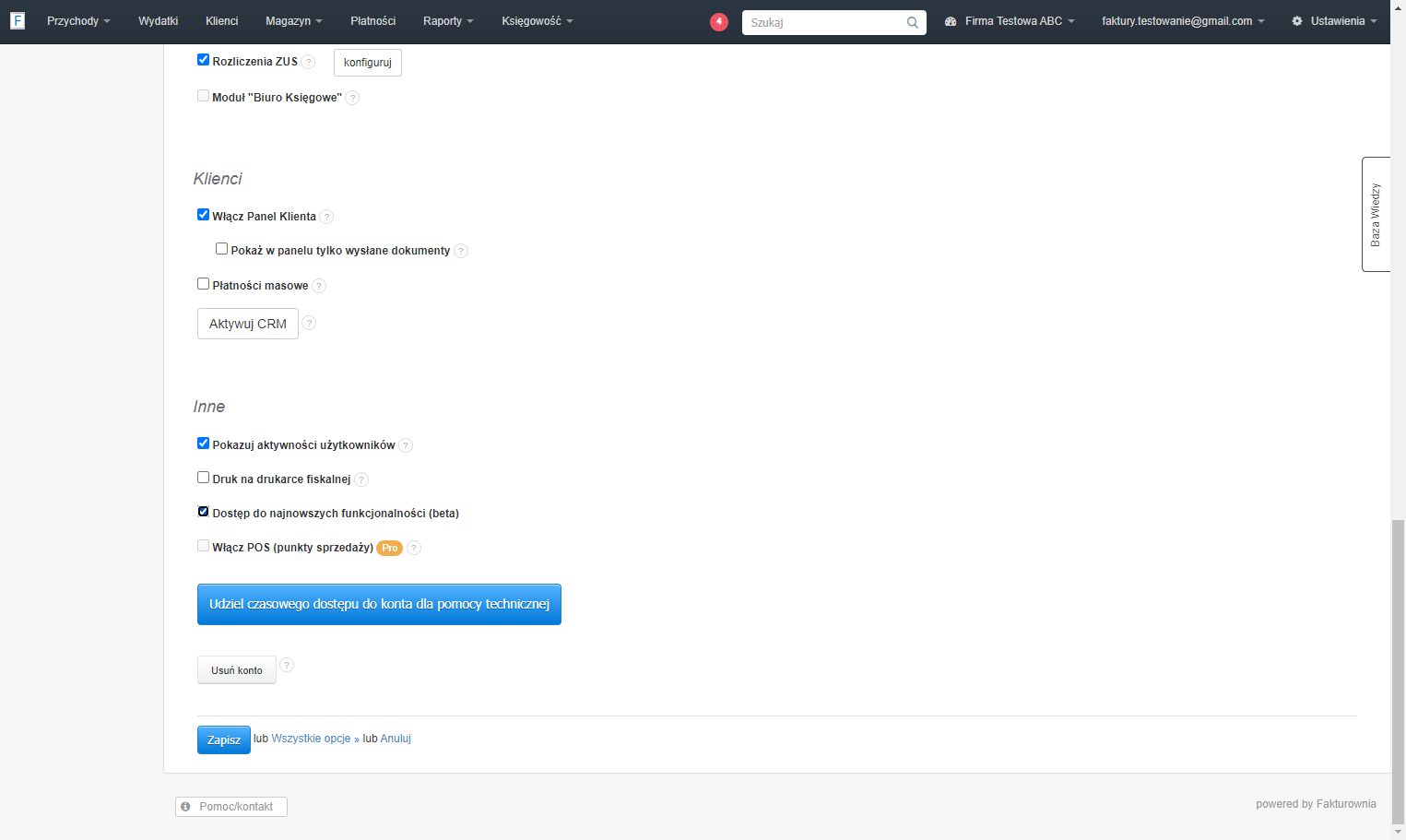Image resolution: width=1406 pixels, height=840 pixels.
Task: Go to Wydatki in top menu
Action: pyautogui.click(x=158, y=21)
